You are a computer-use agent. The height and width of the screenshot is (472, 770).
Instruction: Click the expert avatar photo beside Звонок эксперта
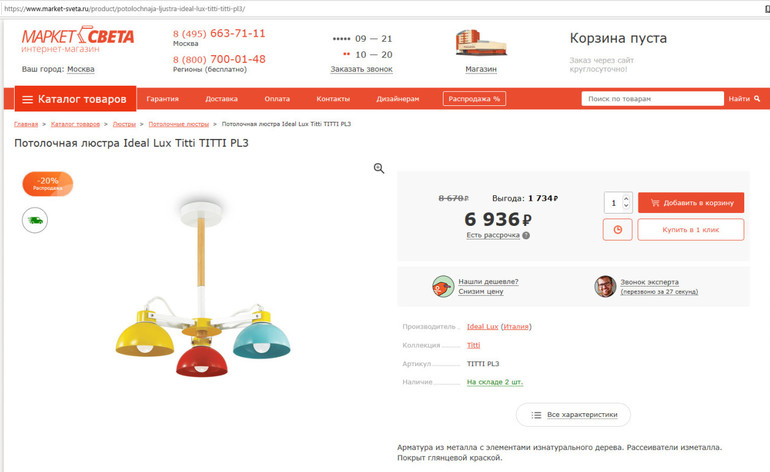click(x=605, y=286)
